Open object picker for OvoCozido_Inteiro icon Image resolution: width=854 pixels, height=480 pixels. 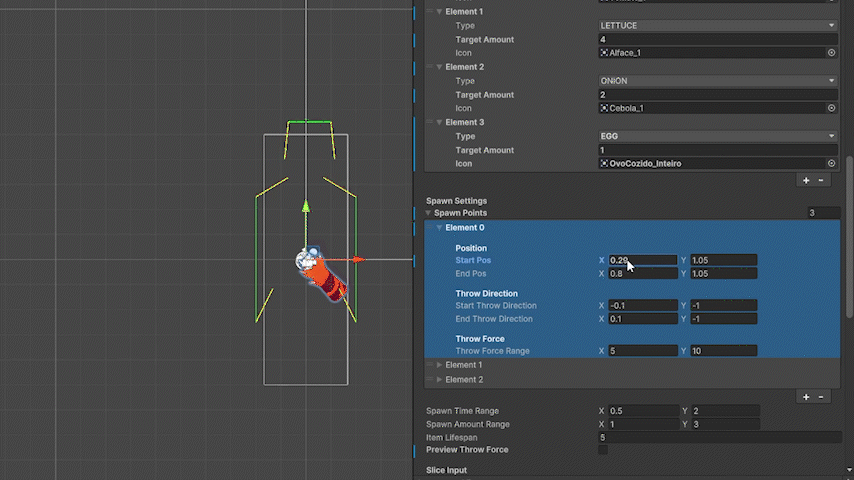[831, 163]
